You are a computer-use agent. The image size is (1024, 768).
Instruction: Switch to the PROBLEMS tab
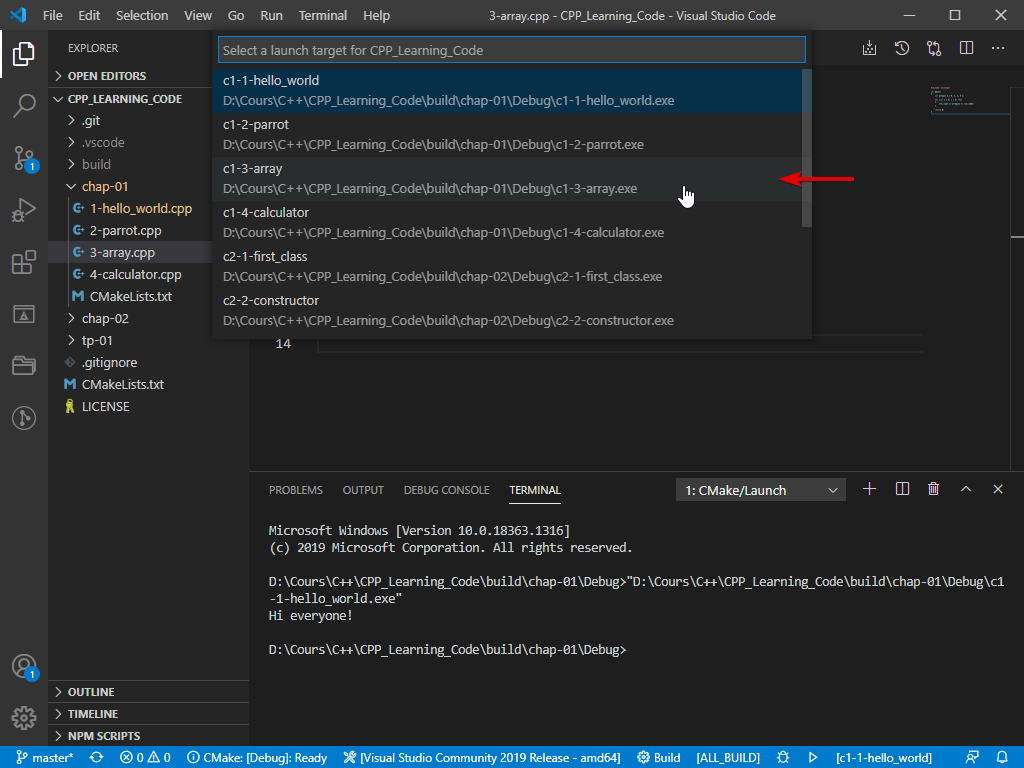[296, 490]
